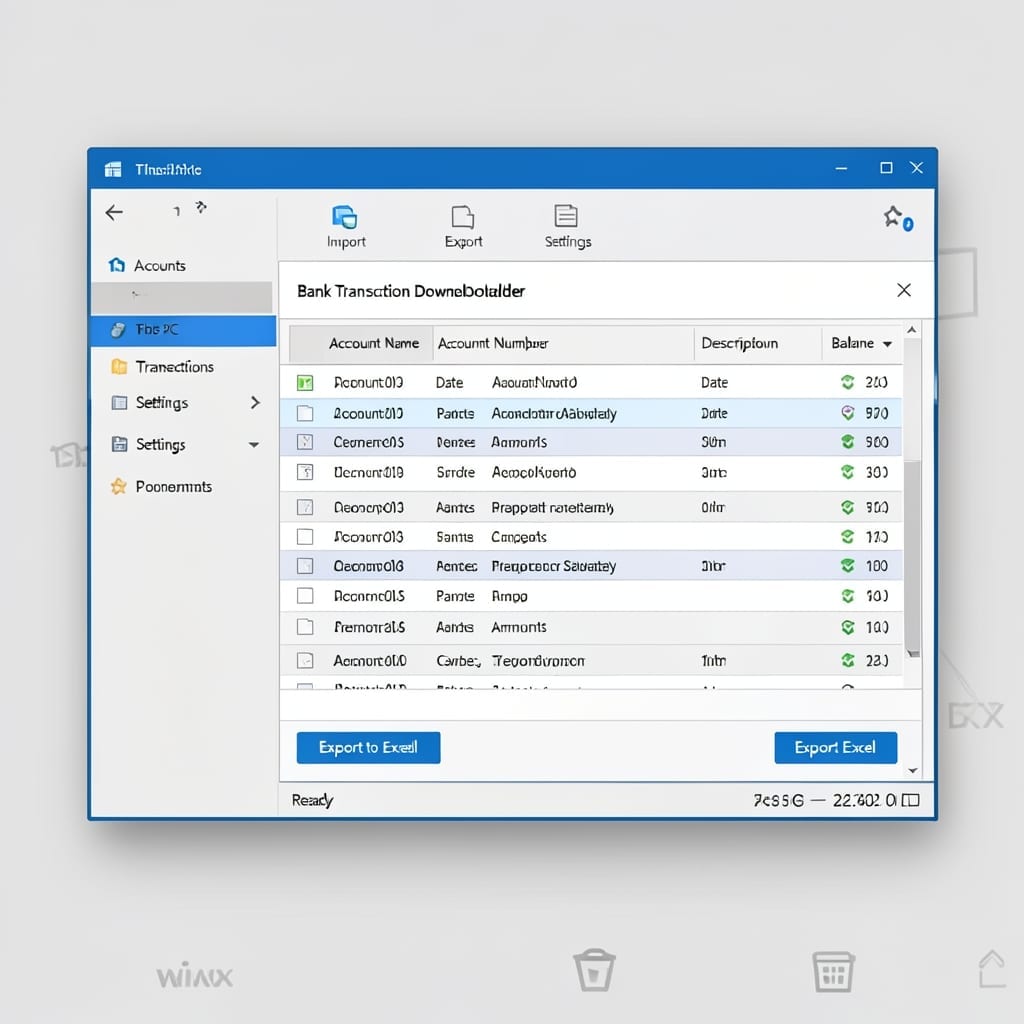Go back with the left arrow
Image resolution: width=1024 pixels, height=1024 pixels.
(114, 212)
